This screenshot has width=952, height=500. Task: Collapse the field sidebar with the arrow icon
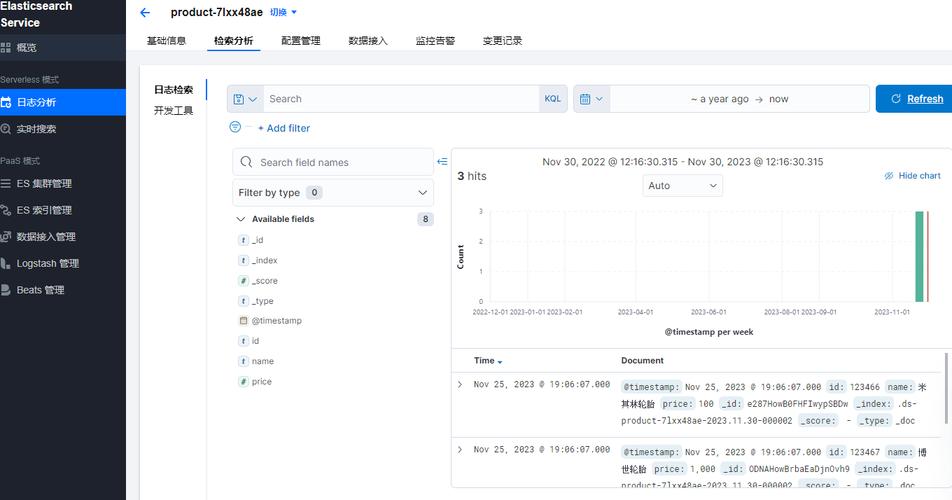pyautogui.click(x=442, y=161)
